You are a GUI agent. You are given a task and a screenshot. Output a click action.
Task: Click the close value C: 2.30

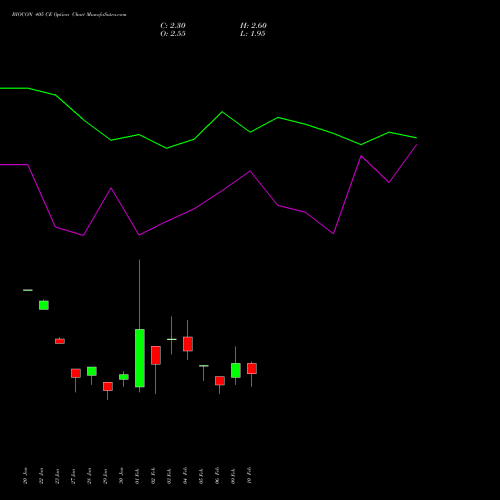click(173, 26)
